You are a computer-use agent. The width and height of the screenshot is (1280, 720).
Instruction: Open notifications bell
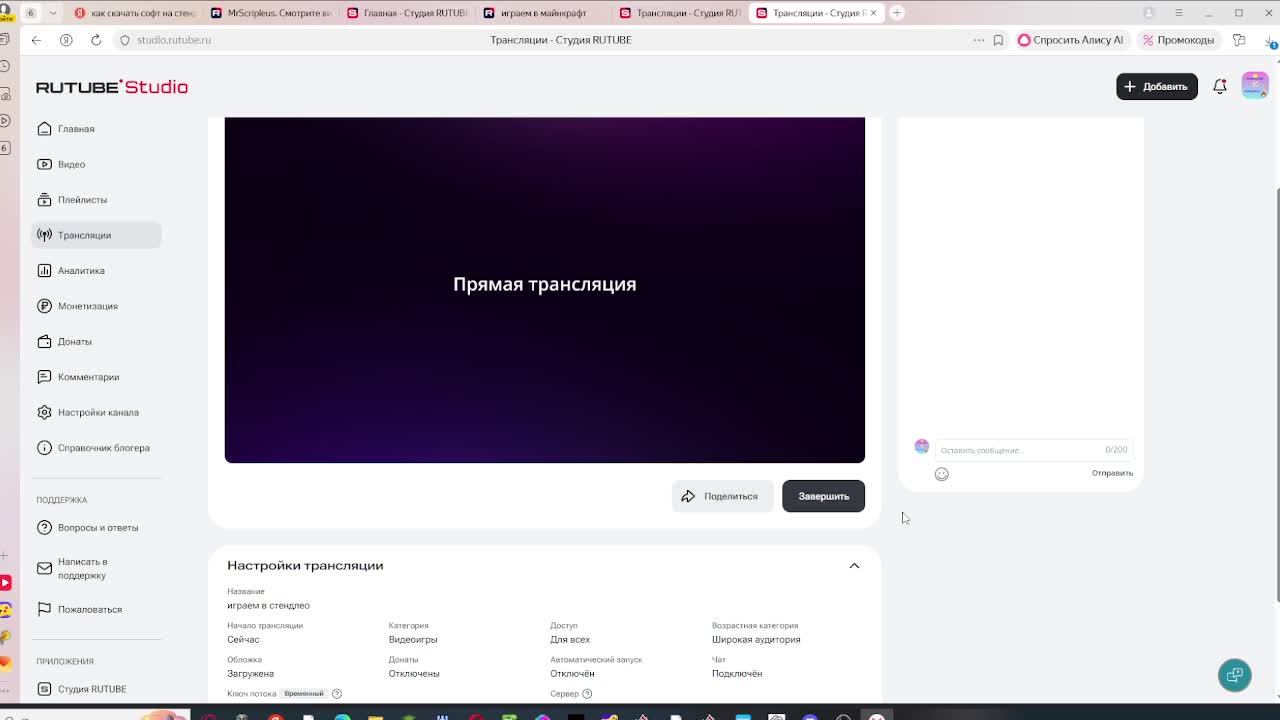[x=1219, y=86]
